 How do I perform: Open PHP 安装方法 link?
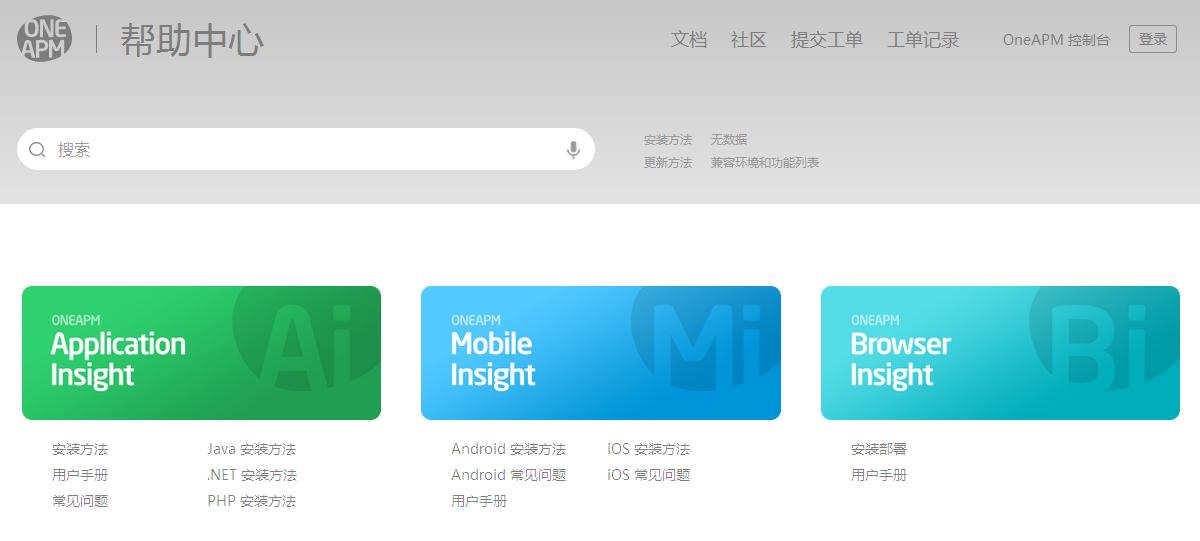[252, 501]
